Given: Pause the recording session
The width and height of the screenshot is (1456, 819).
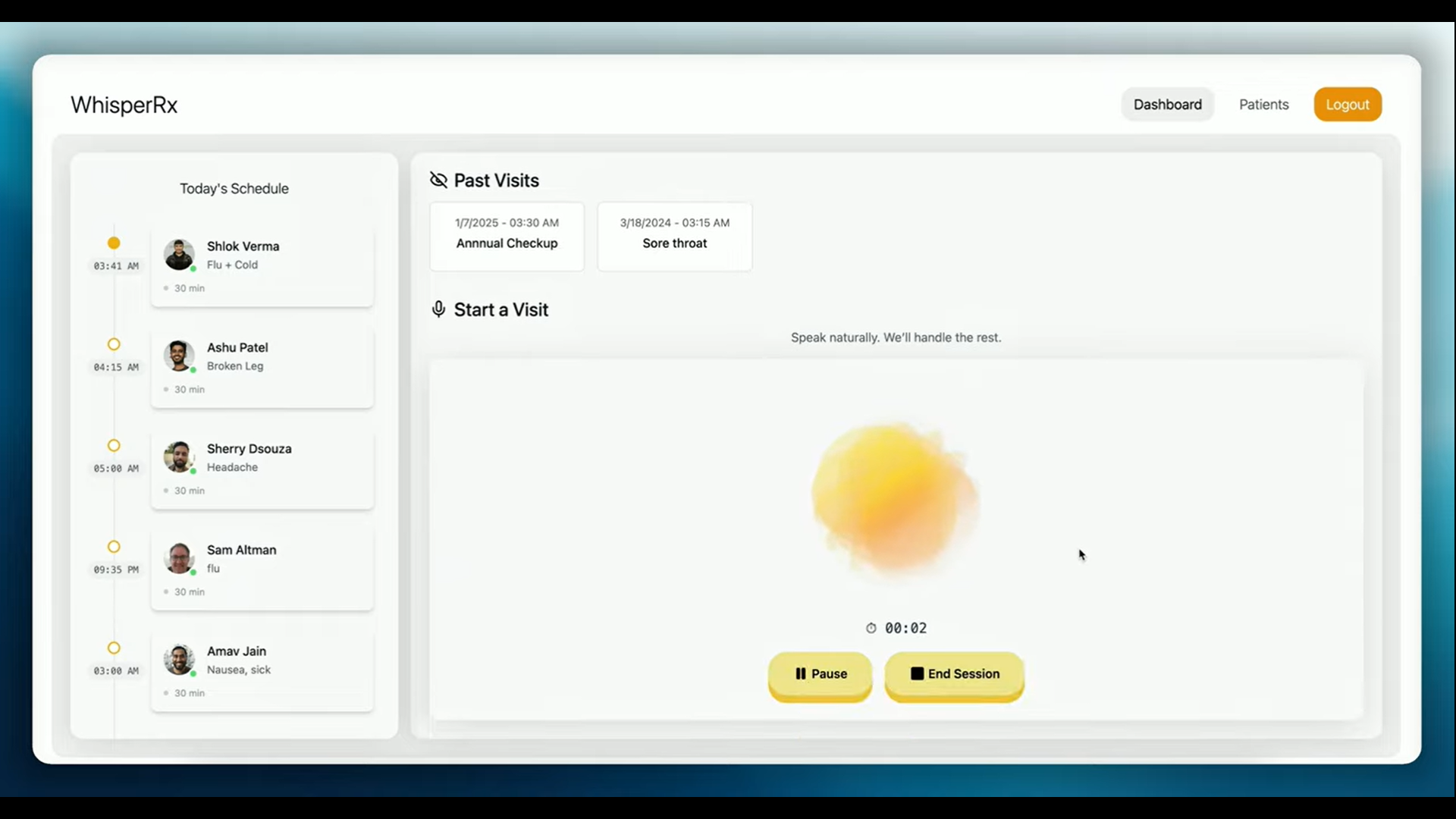Looking at the screenshot, I should (820, 673).
